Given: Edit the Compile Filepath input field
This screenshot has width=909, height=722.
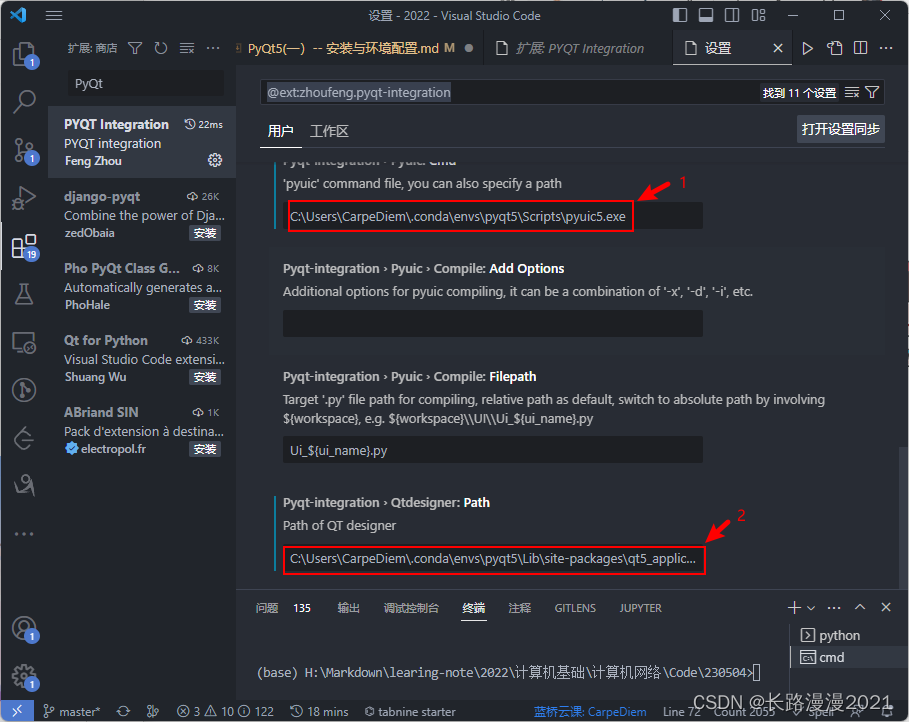Looking at the screenshot, I should point(493,450).
